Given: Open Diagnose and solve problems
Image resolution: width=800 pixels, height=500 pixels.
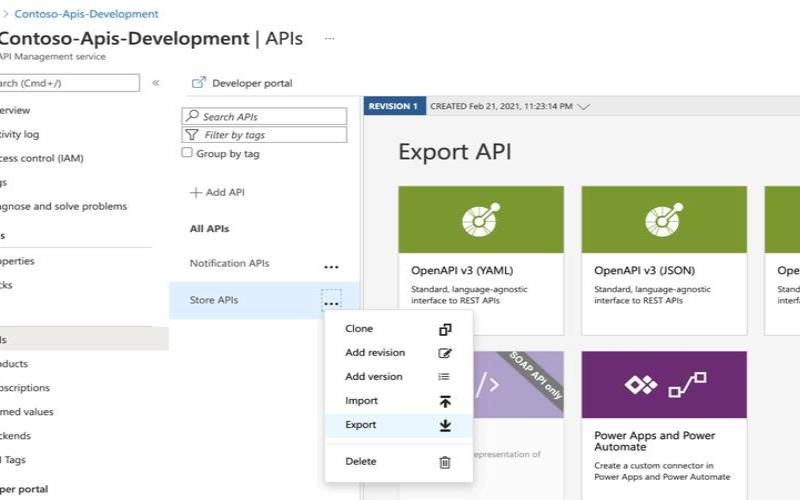Looking at the screenshot, I should coord(63,206).
